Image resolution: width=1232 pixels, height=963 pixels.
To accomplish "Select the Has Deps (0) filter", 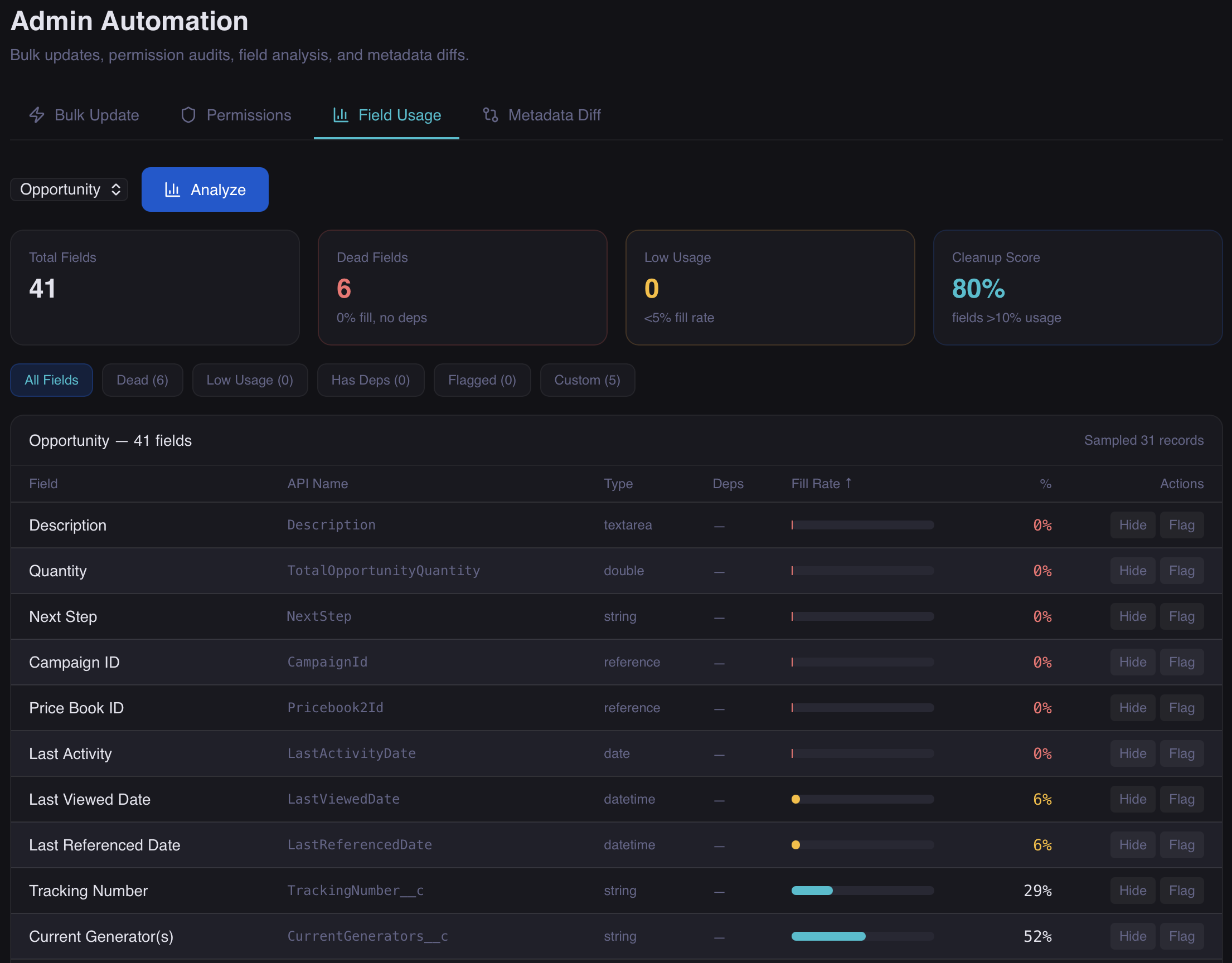I will click(370, 380).
